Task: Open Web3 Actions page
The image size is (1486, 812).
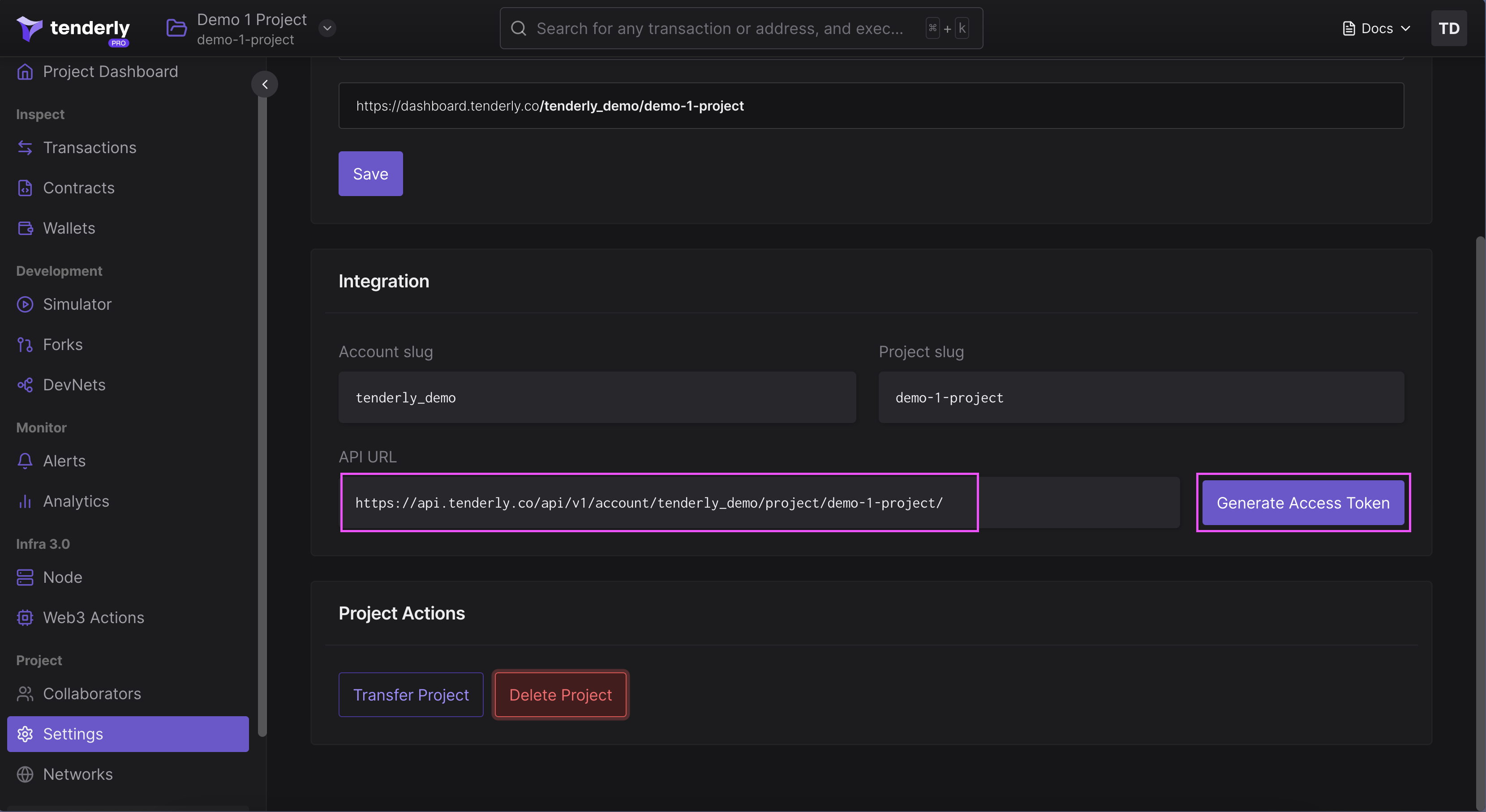Action: (94, 618)
